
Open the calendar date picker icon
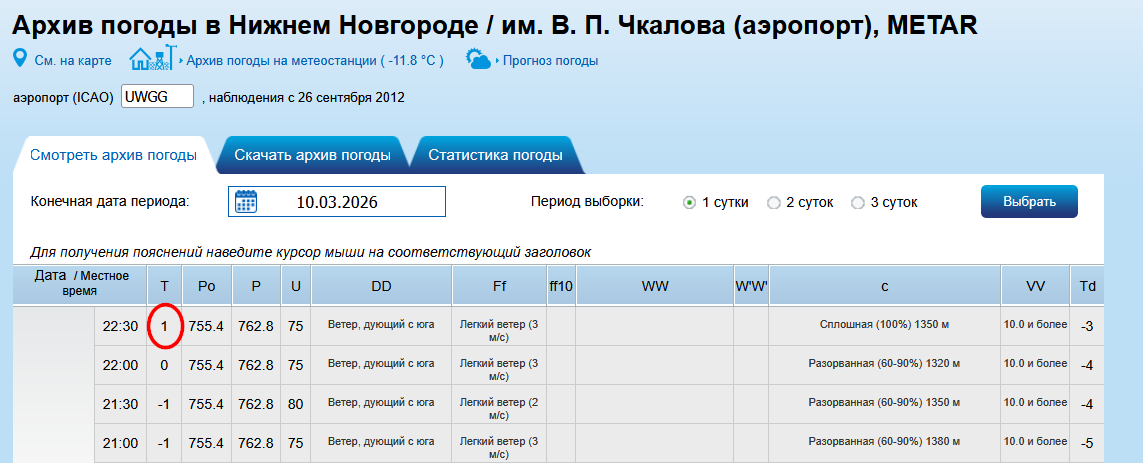[x=246, y=202]
